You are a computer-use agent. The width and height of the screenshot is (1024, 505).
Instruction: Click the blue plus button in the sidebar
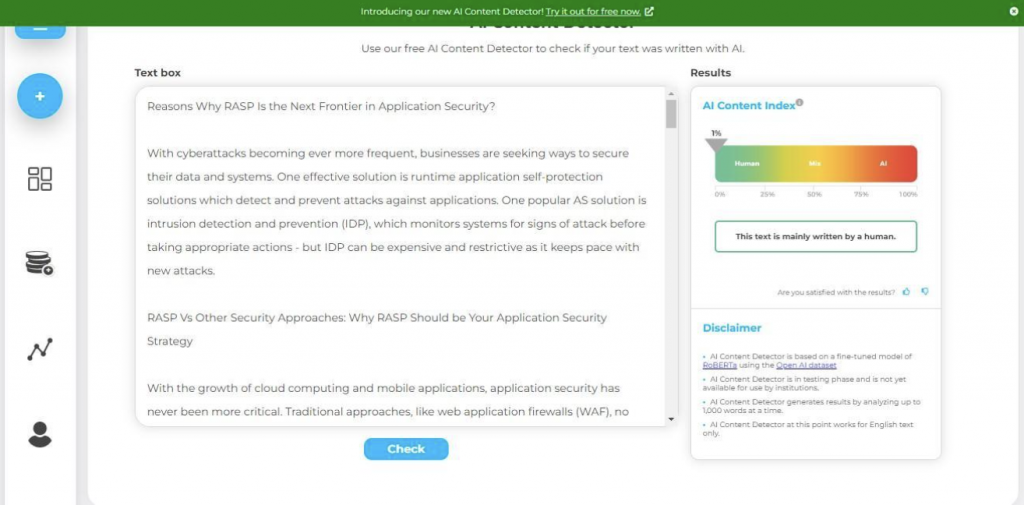pyautogui.click(x=40, y=96)
